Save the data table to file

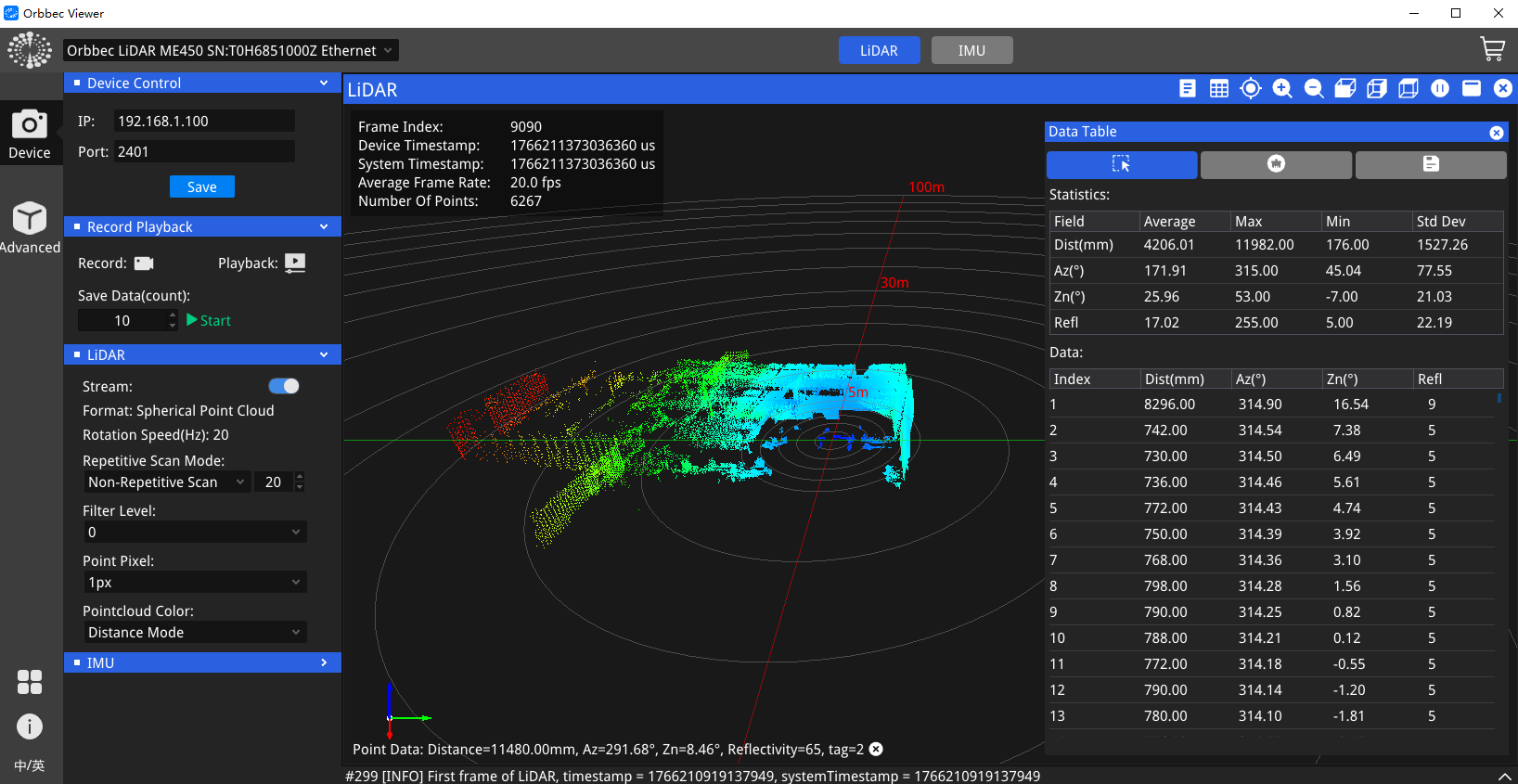[1431, 164]
